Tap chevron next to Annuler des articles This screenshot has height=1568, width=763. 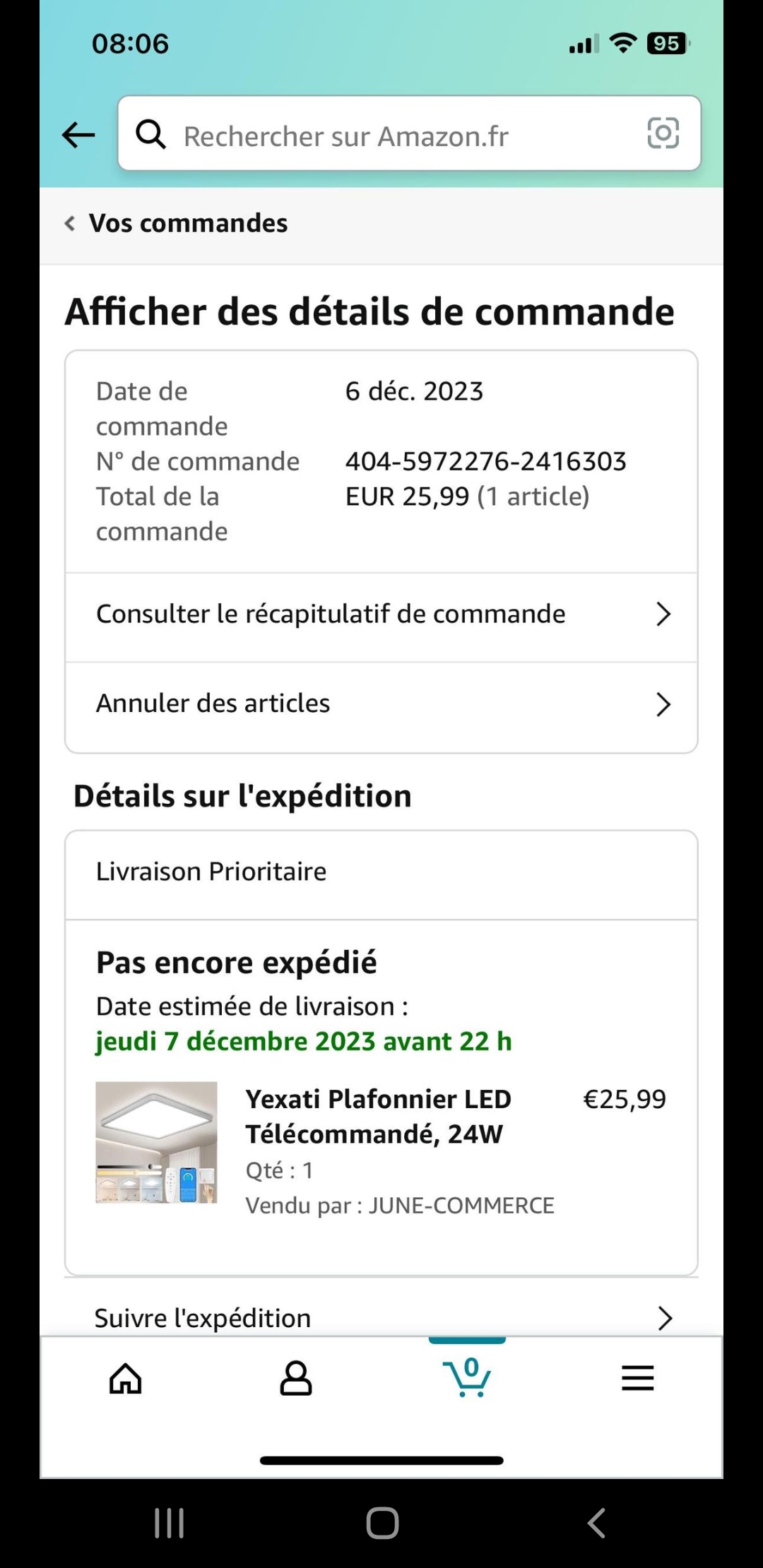point(663,704)
